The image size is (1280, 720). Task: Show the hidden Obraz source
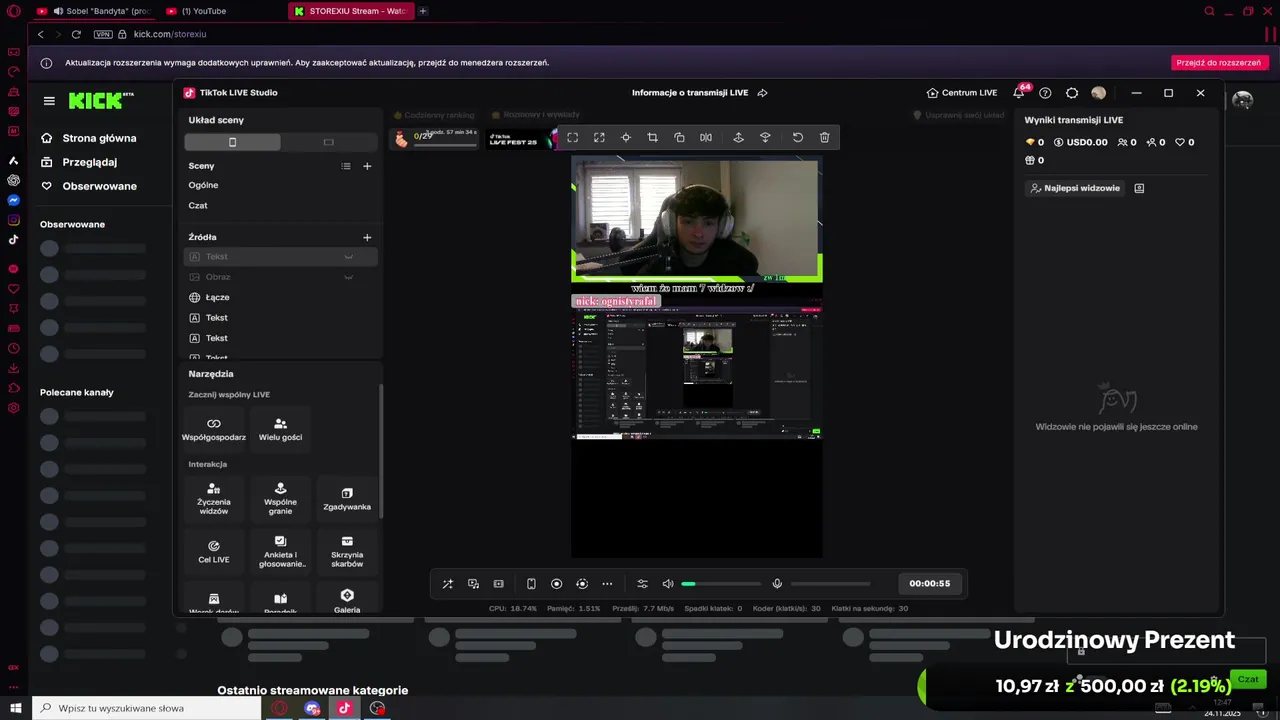tap(349, 277)
